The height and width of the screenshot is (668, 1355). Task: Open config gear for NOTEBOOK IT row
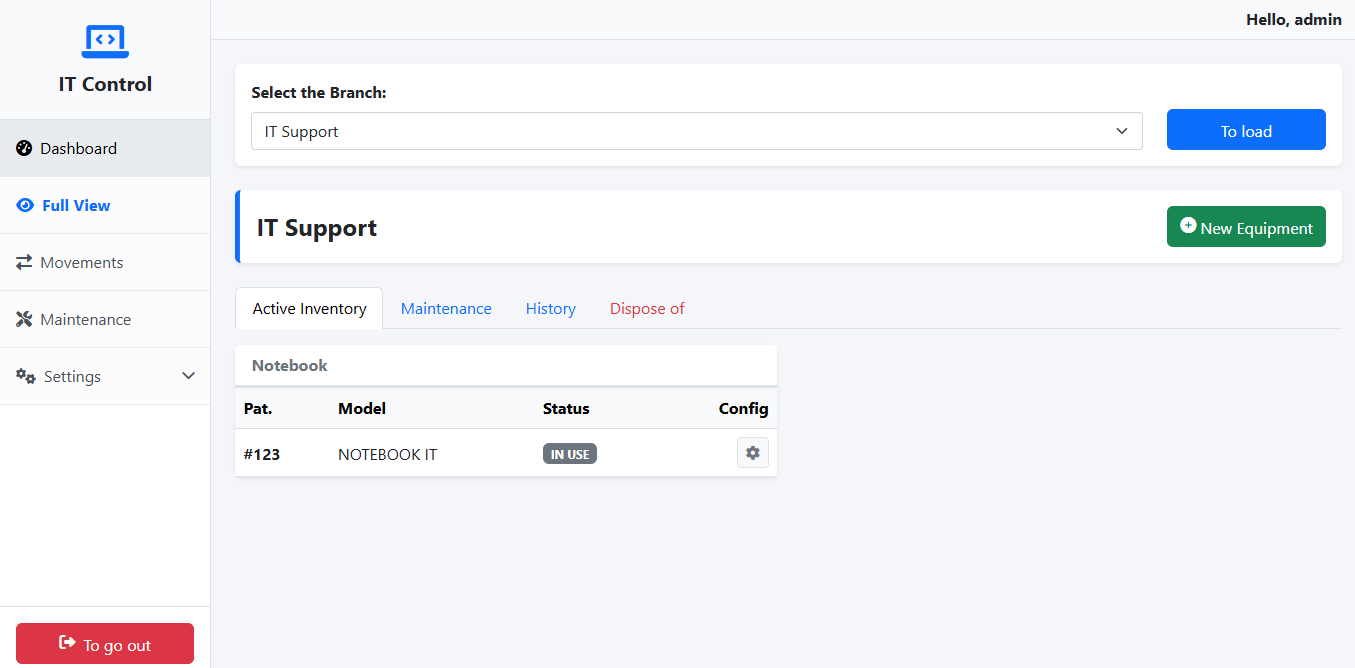pos(752,453)
